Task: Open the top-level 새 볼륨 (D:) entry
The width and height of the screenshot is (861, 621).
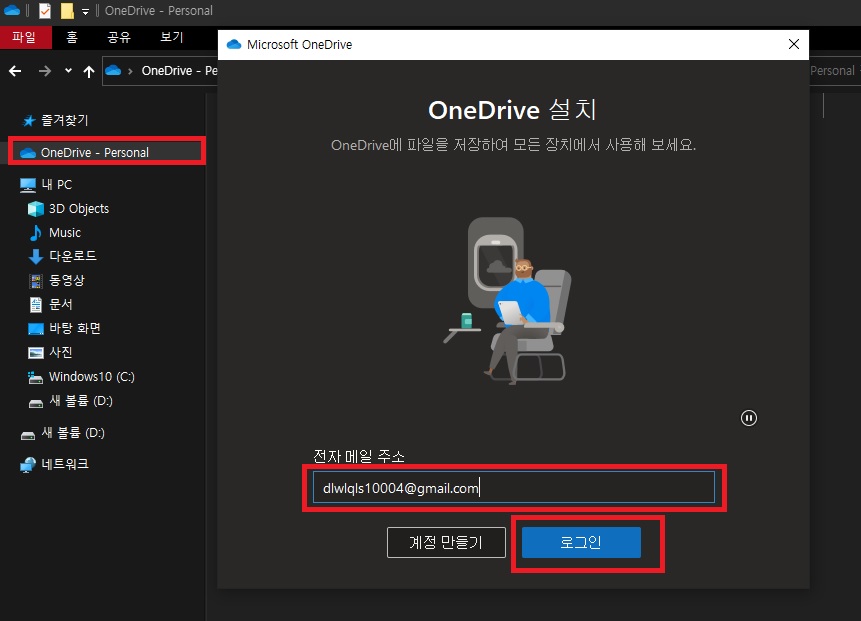Action: click(73, 433)
